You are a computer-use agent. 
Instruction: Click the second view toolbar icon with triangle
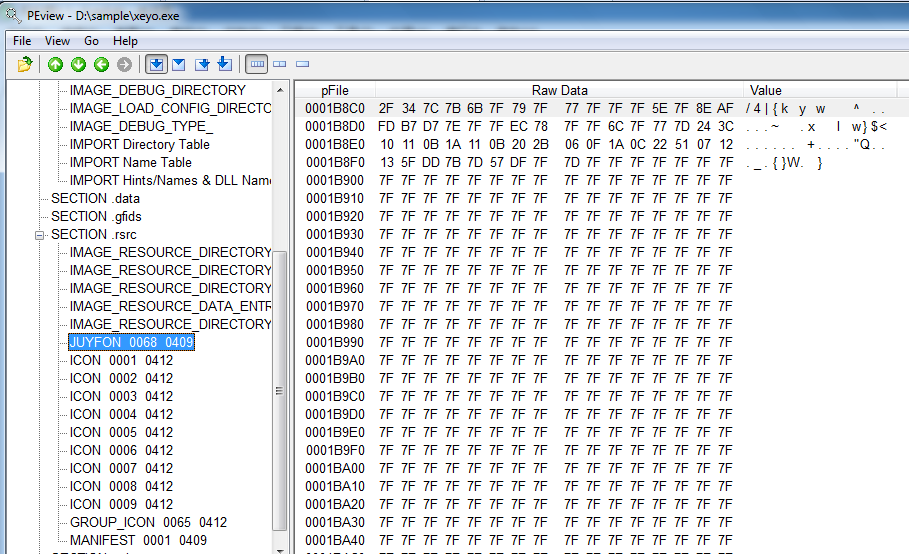pos(179,64)
